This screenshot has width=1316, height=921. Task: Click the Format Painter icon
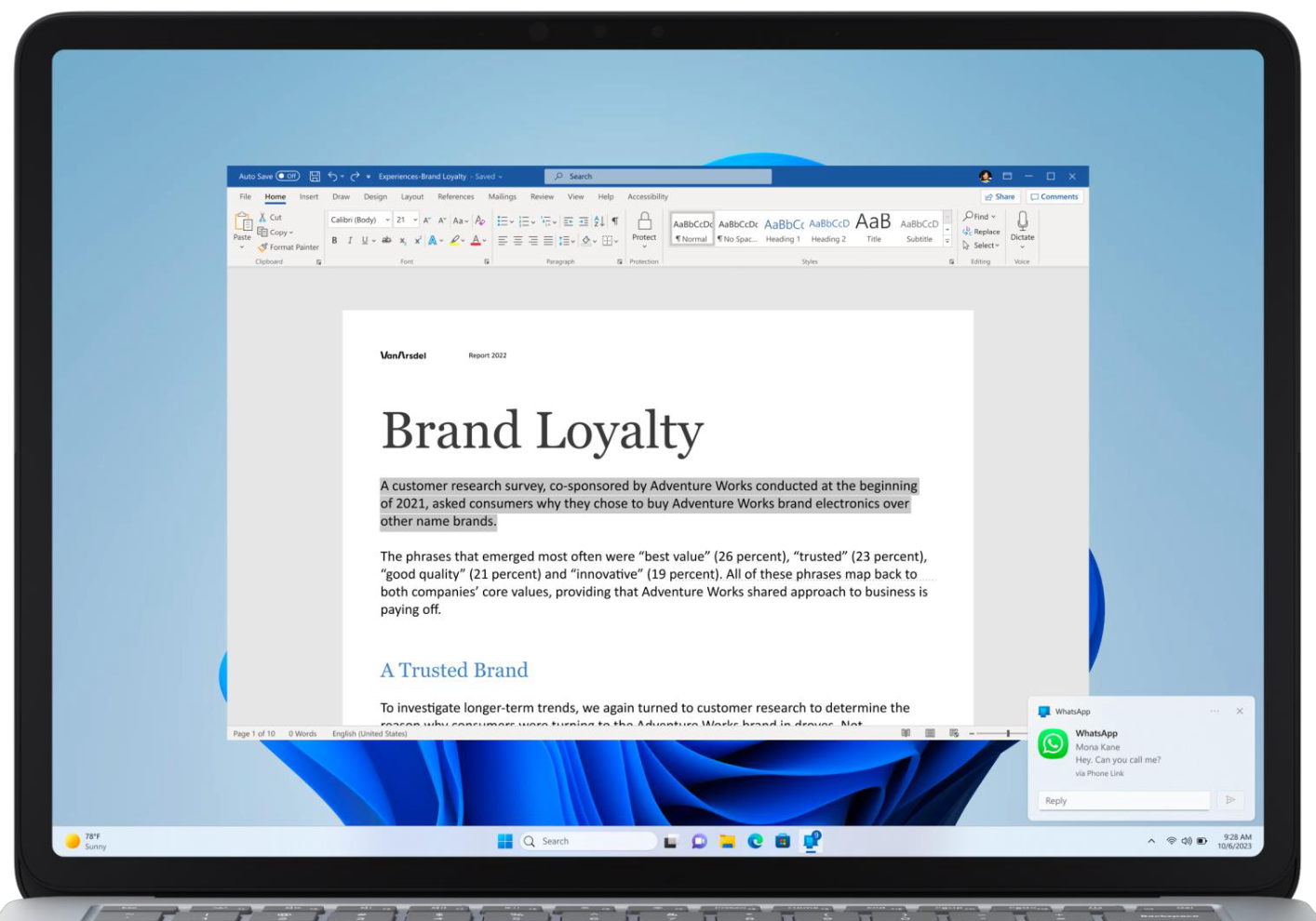pyautogui.click(x=263, y=247)
